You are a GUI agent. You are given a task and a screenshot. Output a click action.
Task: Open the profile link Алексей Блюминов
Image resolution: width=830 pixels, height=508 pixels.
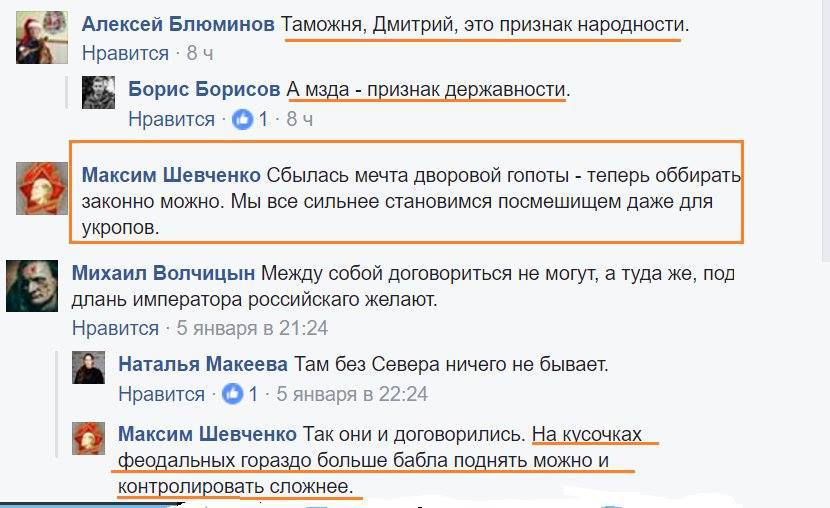(177, 24)
